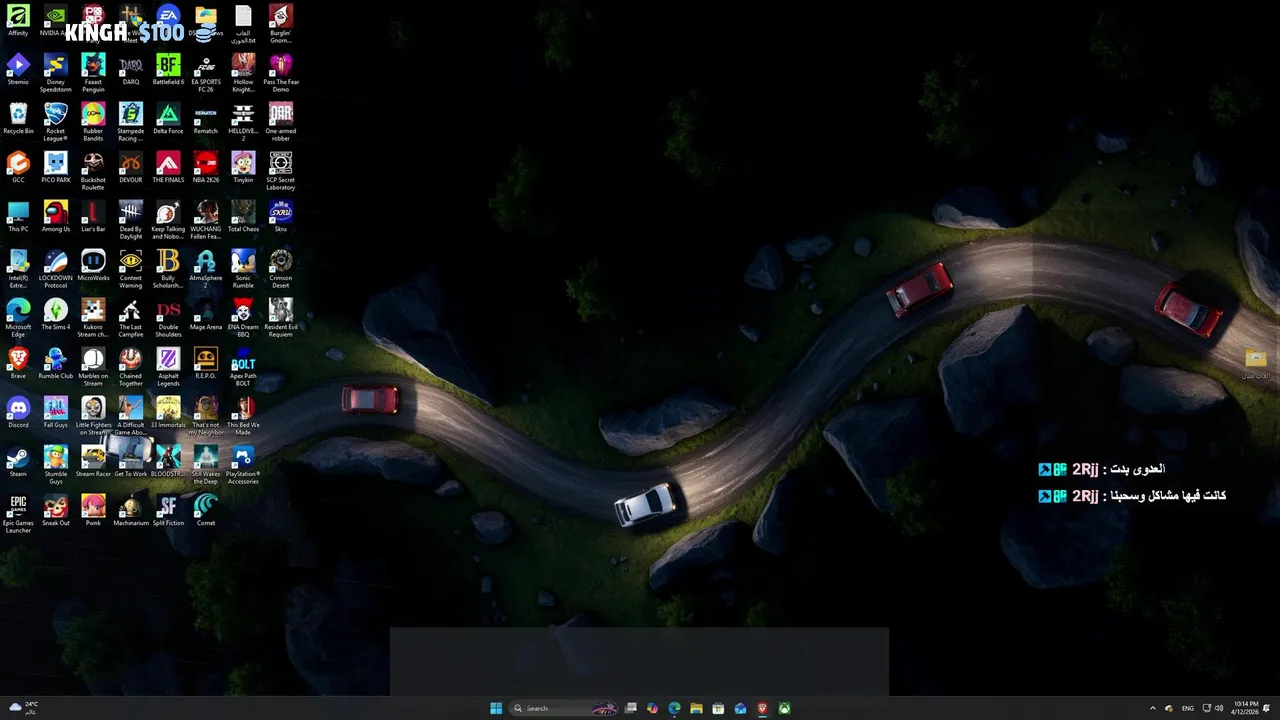The height and width of the screenshot is (720, 1280).
Task: Open the Rocket League shortcut
Action: pyautogui.click(x=56, y=121)
